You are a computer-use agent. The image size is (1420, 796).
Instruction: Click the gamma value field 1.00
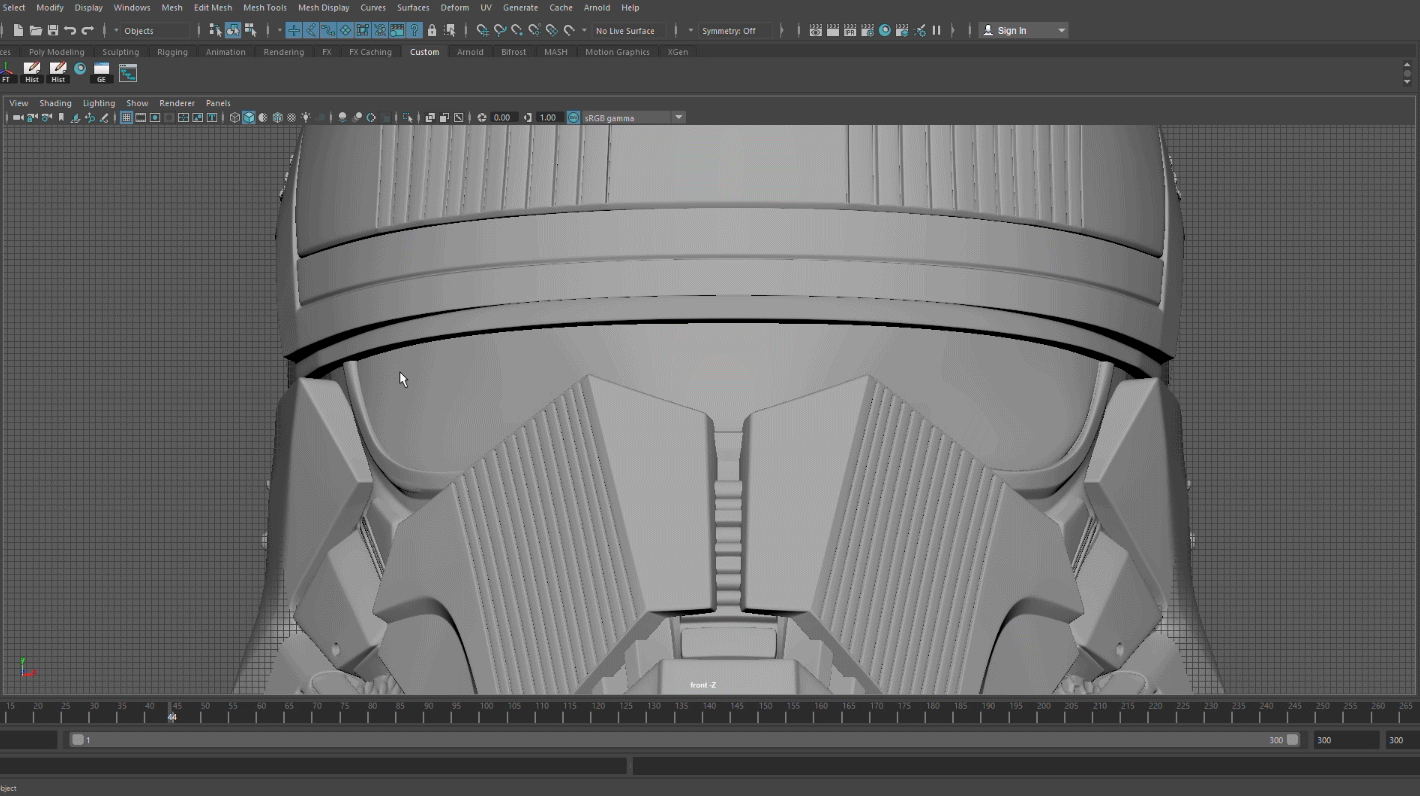pos(548,117)
